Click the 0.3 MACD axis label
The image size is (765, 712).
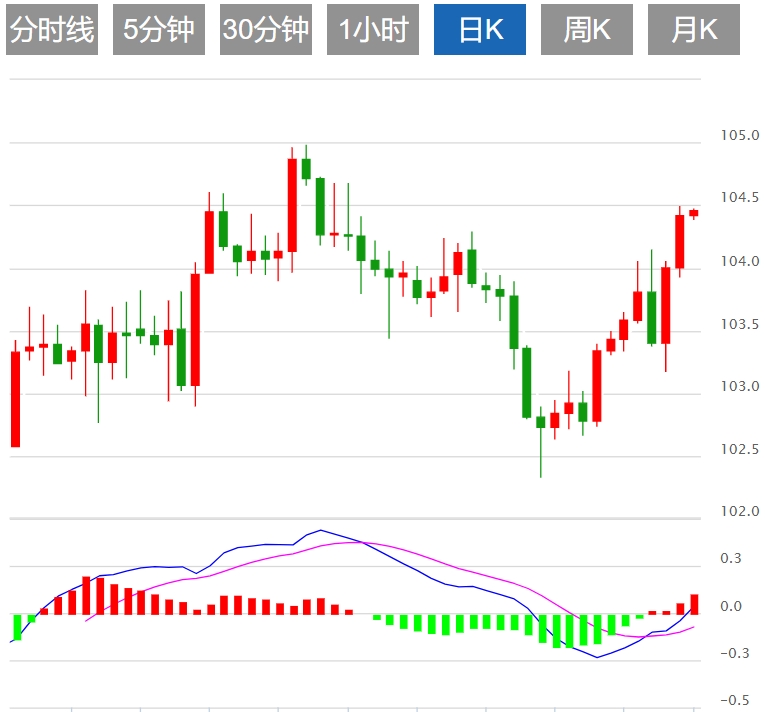[730, 558]
